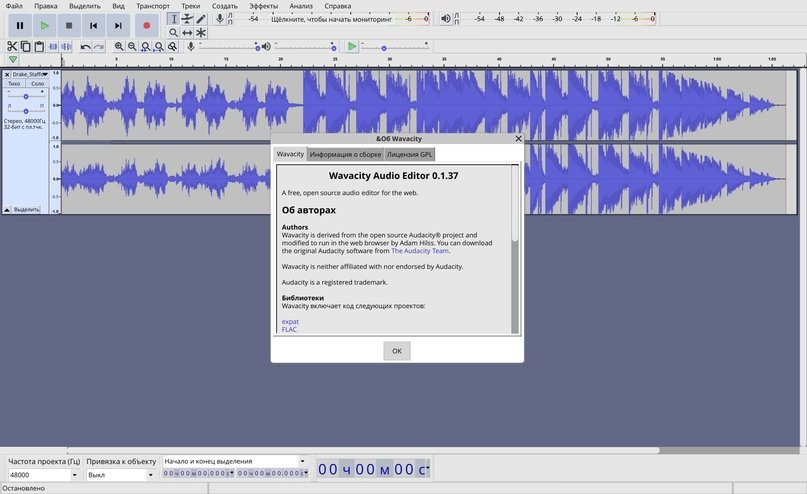807x494 pixels.
Task: Paste with the clipboard icon
Action: click(39, 46)
